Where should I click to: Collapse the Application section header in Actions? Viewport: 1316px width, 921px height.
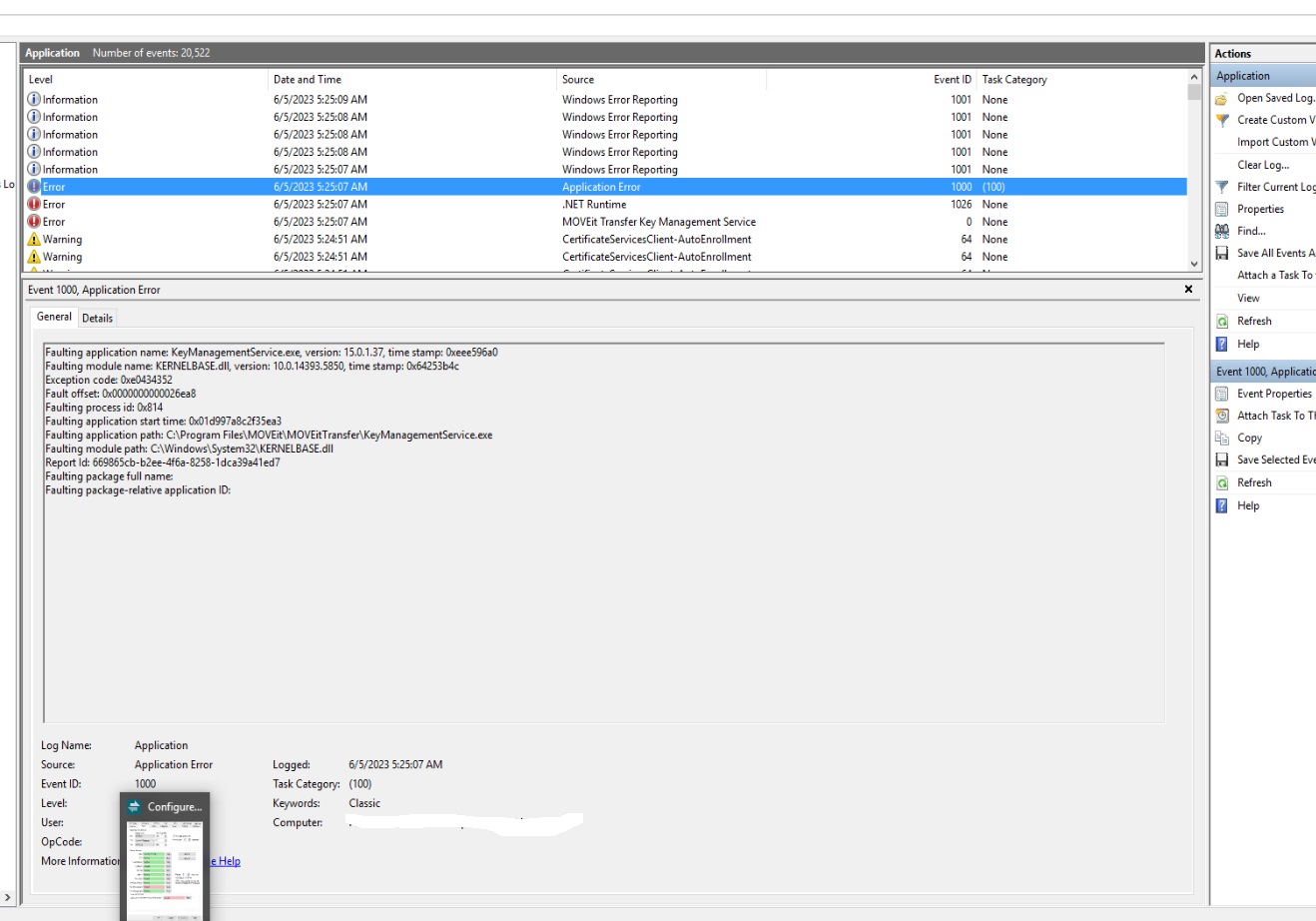click(x=1263, y=76)
